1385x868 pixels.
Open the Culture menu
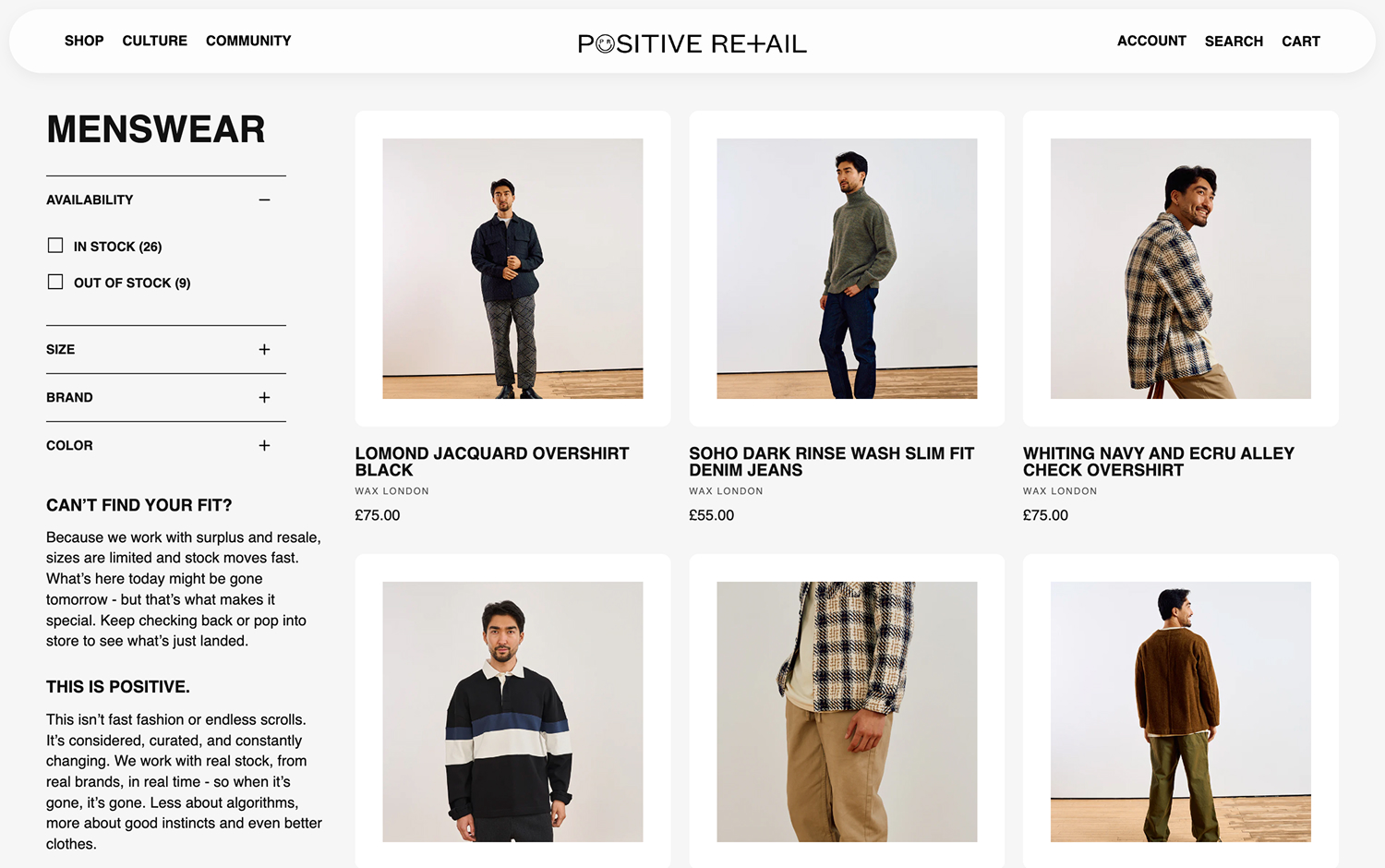pos(154,41)
